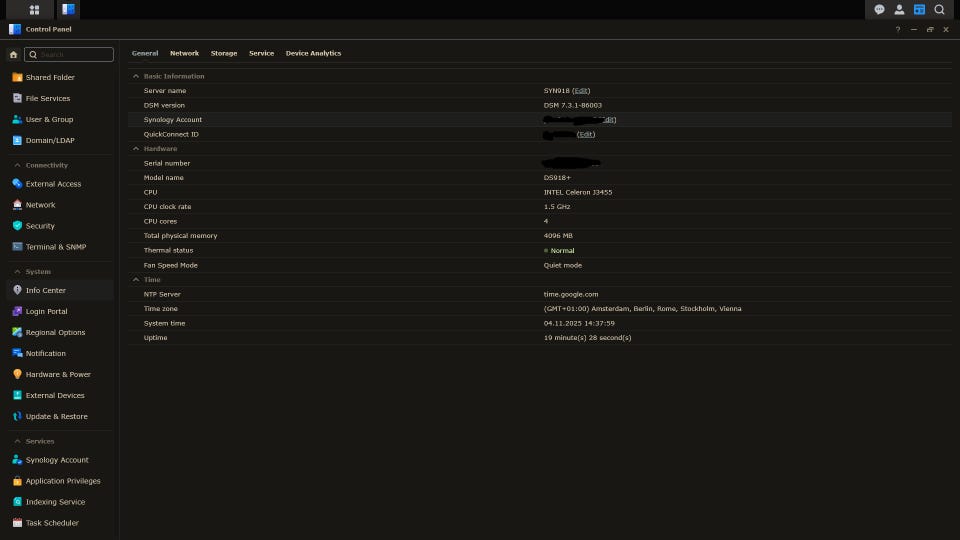
Task: Edit the server name SYN918
Action: point(581,91)
